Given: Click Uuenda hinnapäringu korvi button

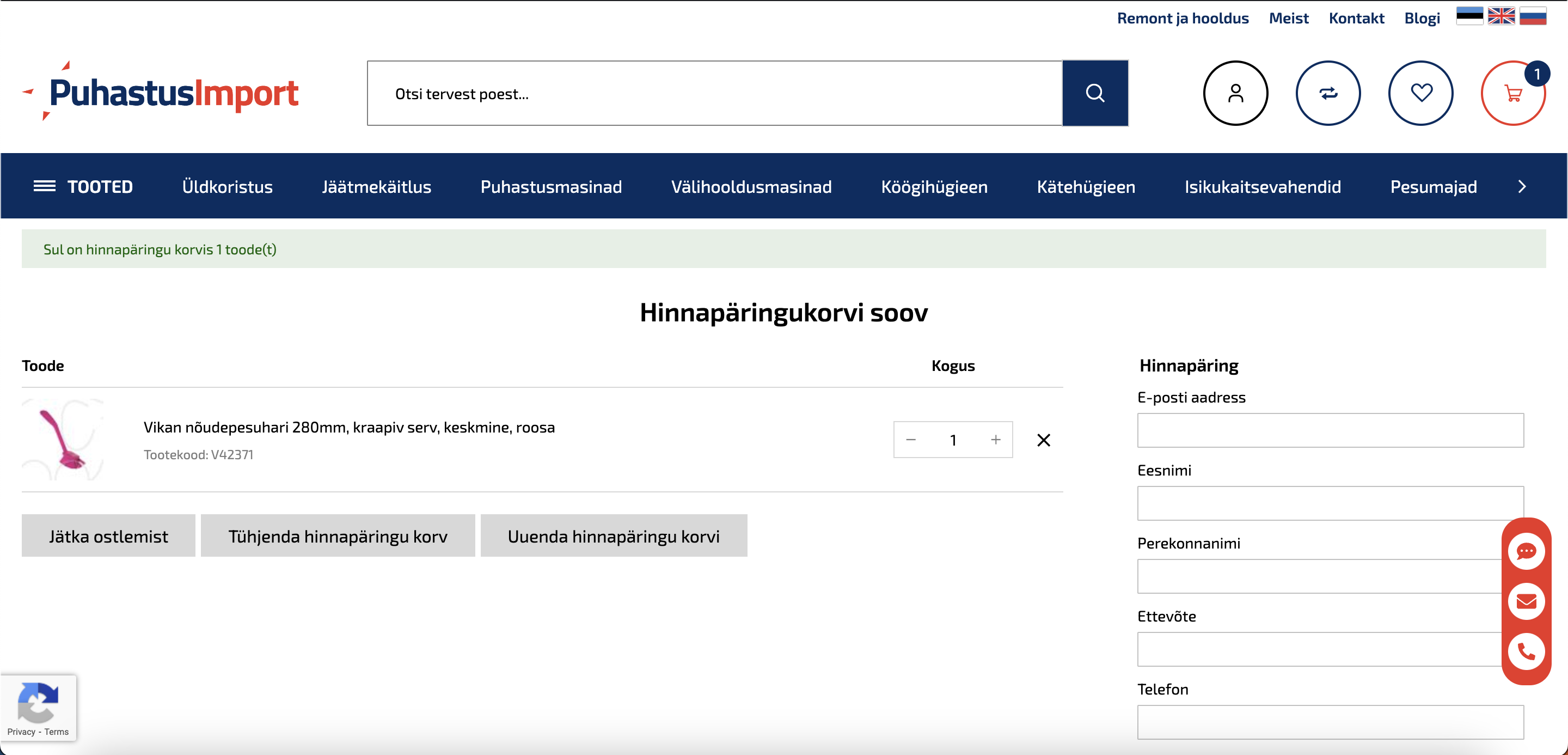Looking at the screenshot, I should (x=614, y=536).
